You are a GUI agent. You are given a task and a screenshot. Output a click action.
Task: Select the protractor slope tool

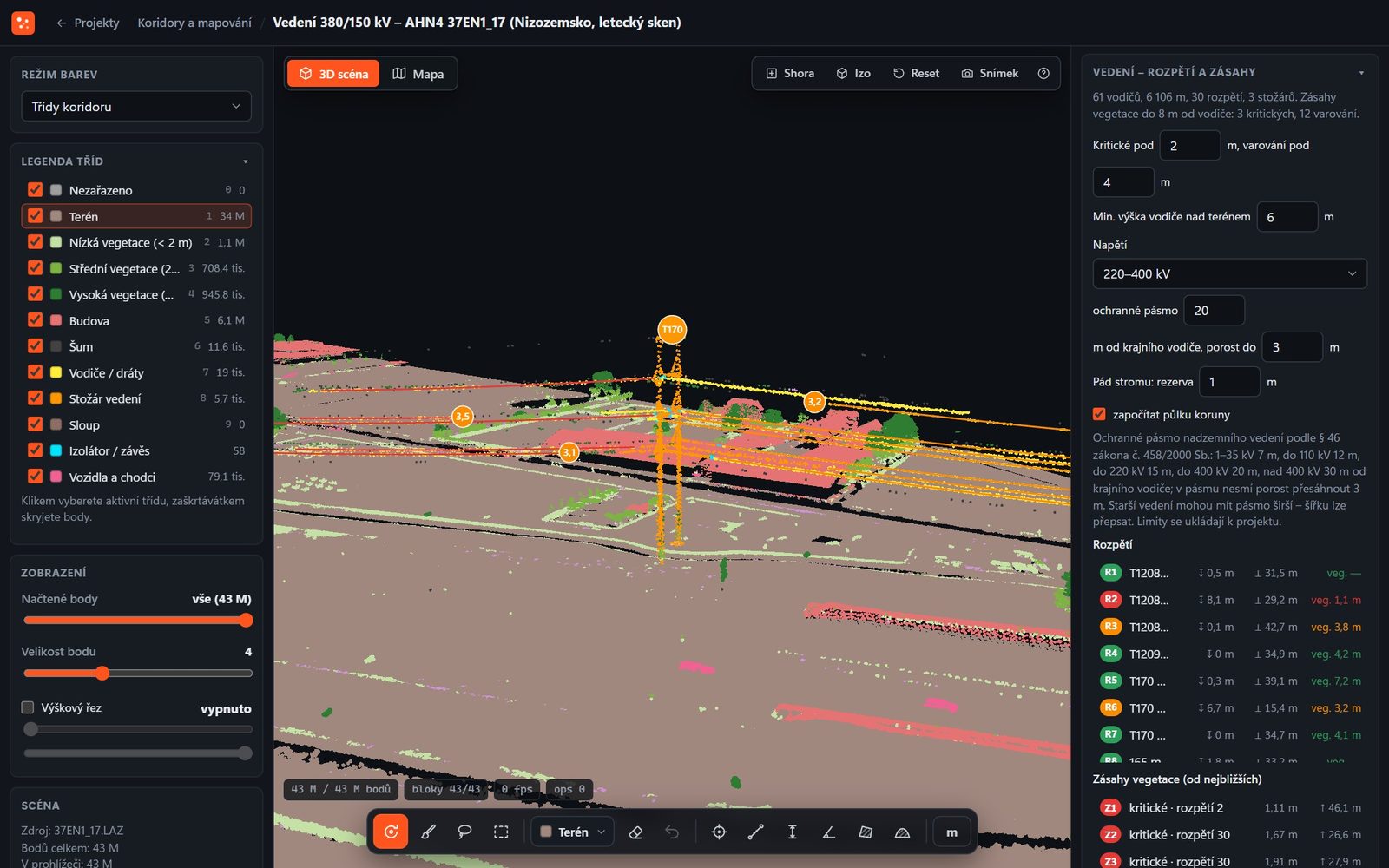(902, 832)
